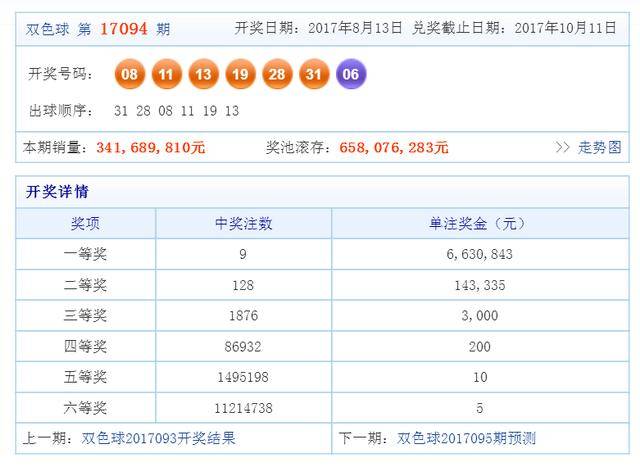Viewport: 640px width, 467px height.
Task: Click the ball order 31 28 08 11 19 13
Action: click(x=176, y=111)
